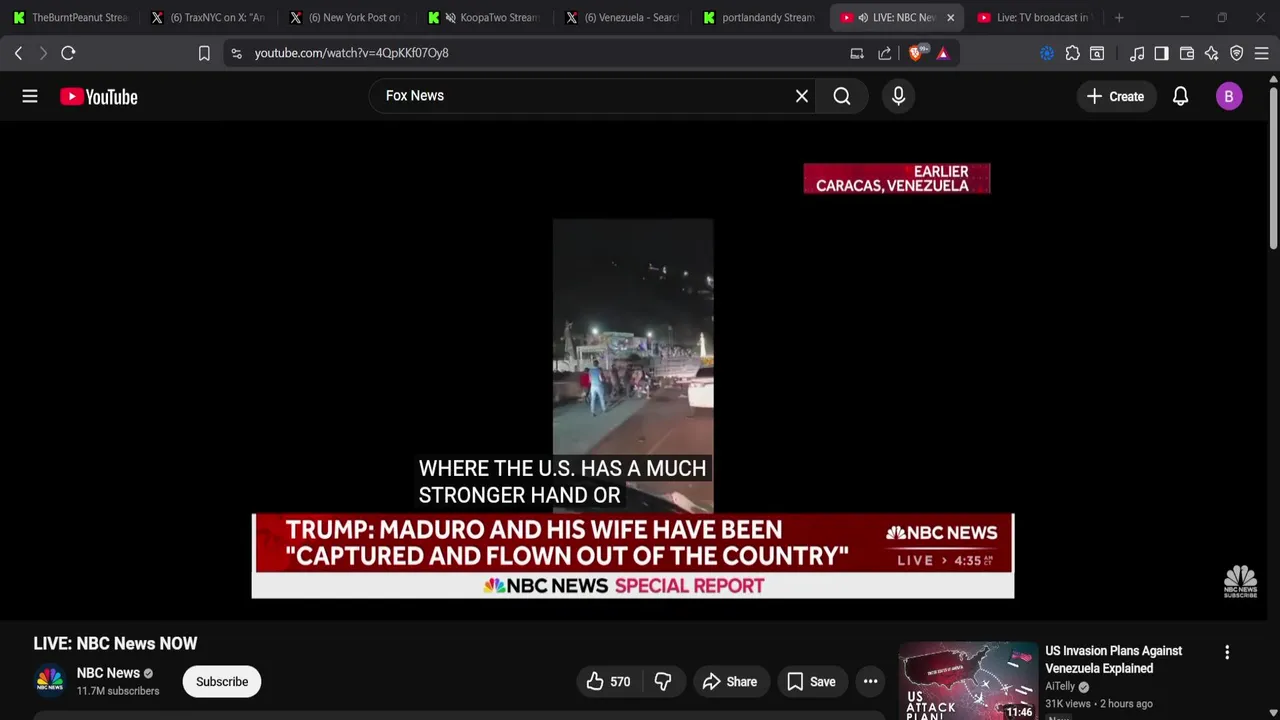Click the LIVE: NBC News NOW title
The height and width of the screenshot is (720, 1280).
(115, 644)
